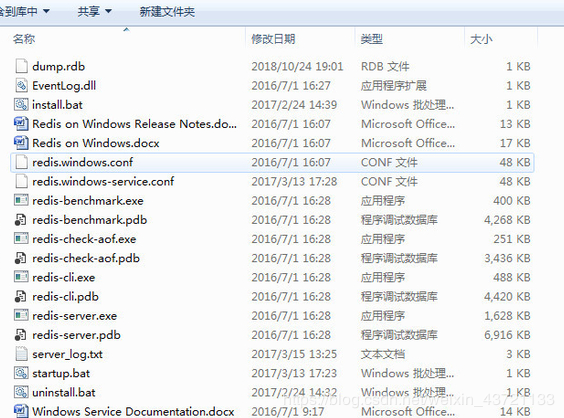Click the RDB 文件 type cell

point(385,67)
